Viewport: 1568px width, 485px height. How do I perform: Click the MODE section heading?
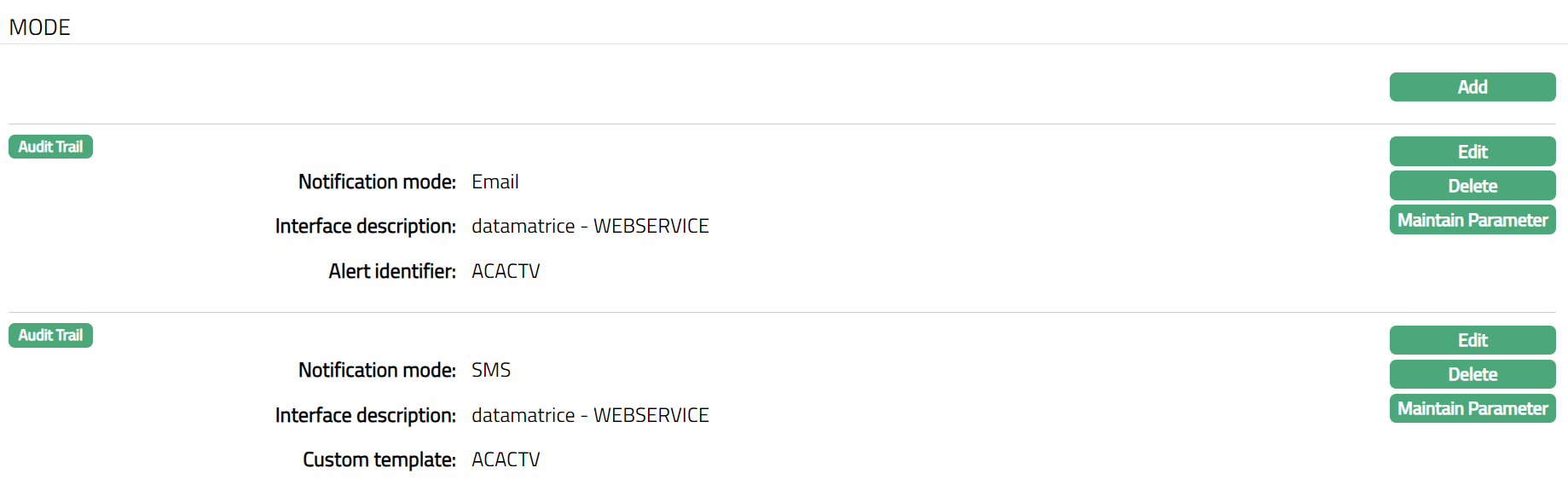pyautogui.click(x=39, y=27)
